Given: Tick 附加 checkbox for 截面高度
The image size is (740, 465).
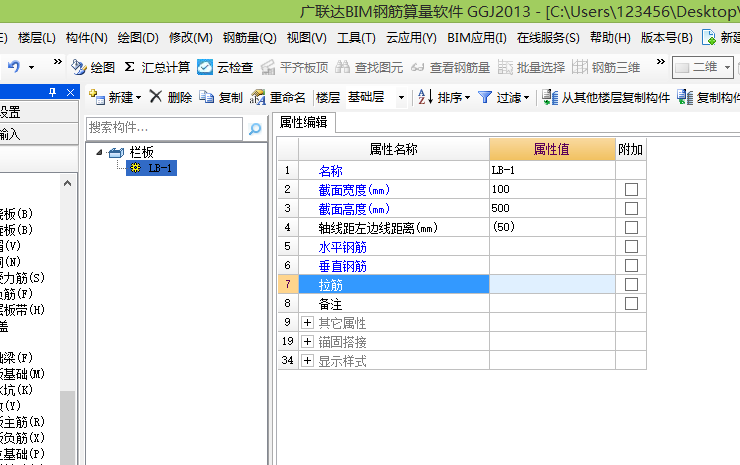Looking at the screenshot, I should click(631, 208).
